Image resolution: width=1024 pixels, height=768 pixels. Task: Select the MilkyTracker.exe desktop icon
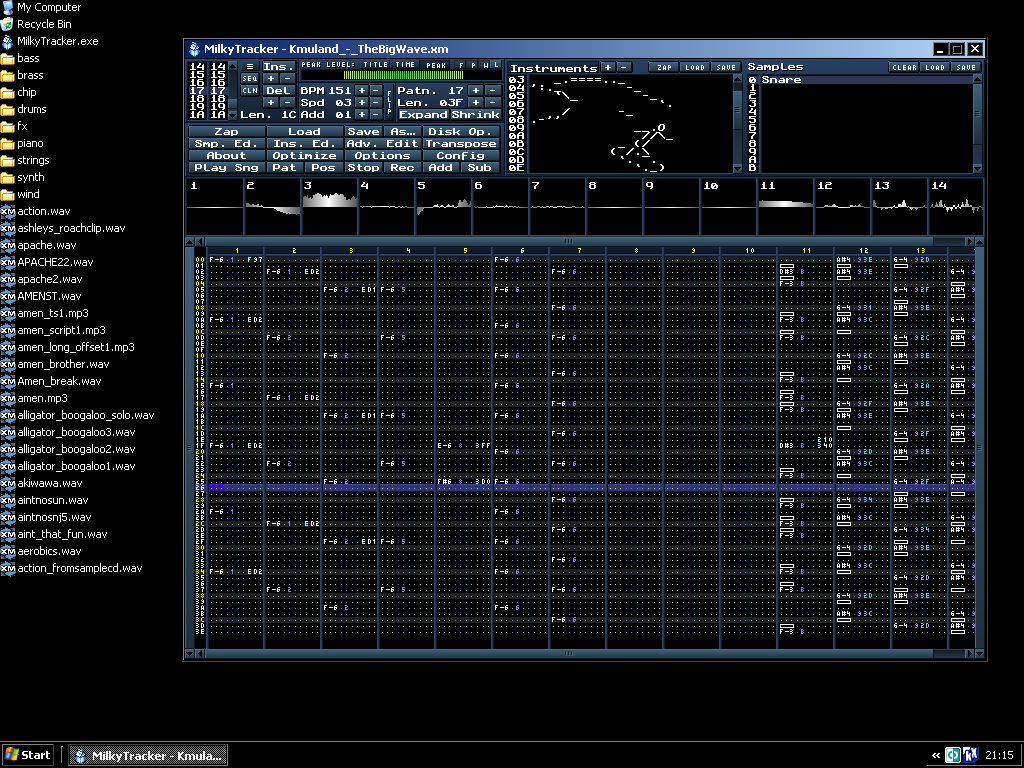pyautogui.click(x=50, y=41)
